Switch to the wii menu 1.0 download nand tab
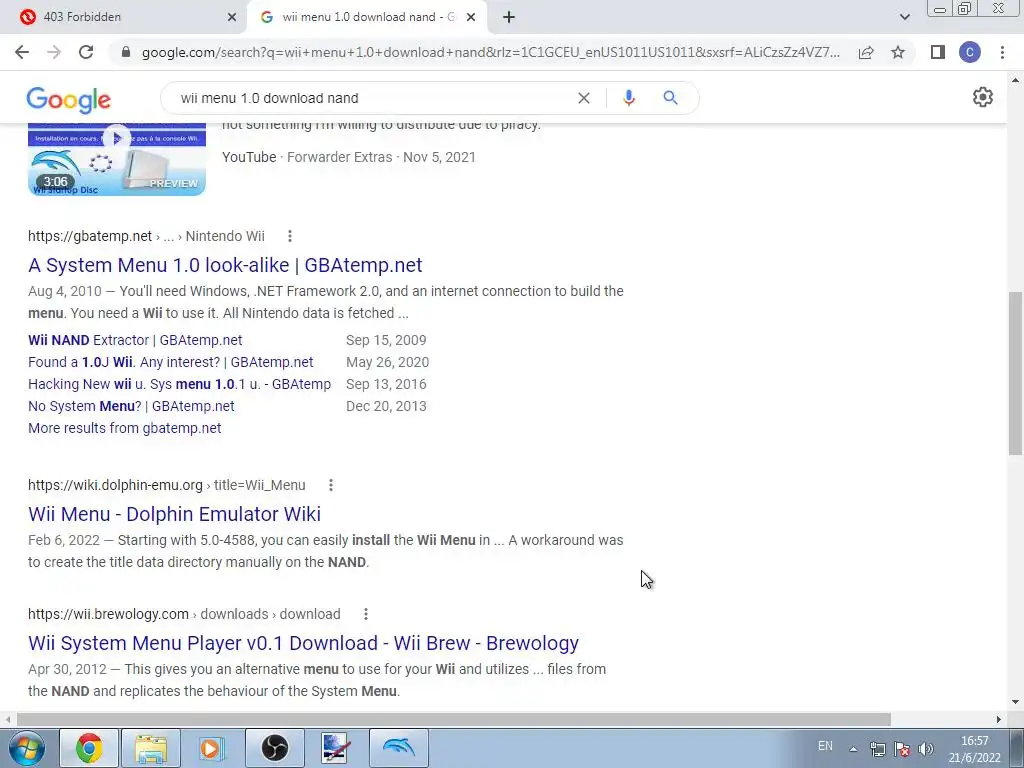This screenshot has height=768, width=1024. pyautogui.click(x=366, y=17)
